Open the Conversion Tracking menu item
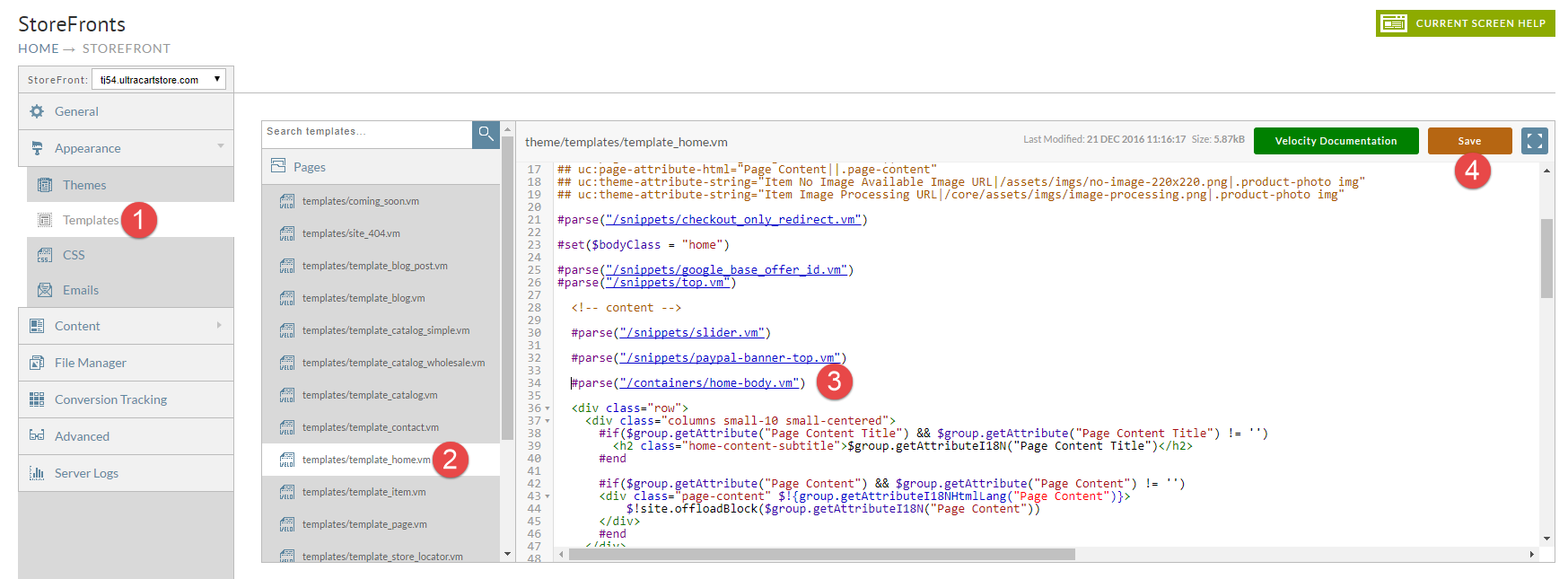 click(x=126, y=399)
